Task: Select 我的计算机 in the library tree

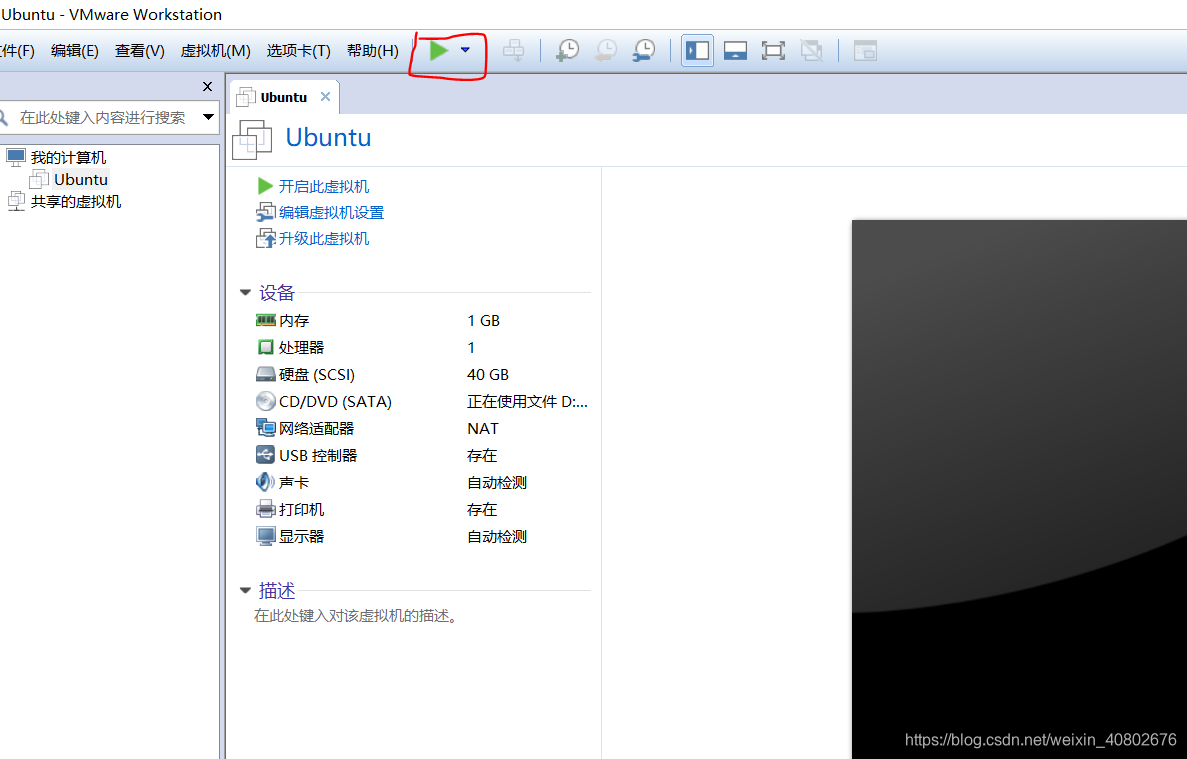Action: click(68, 157)
